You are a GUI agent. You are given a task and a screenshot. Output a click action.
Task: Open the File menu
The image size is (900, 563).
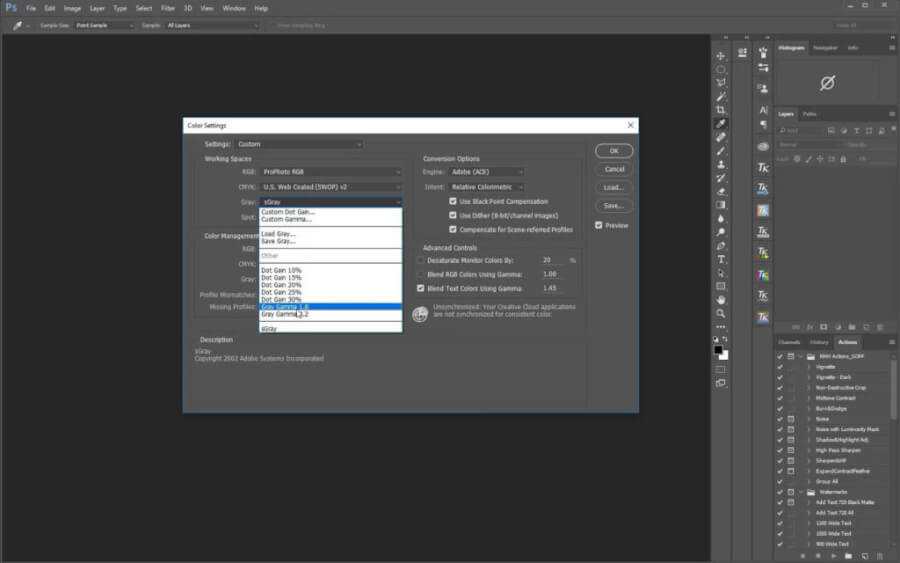[31, 9]
